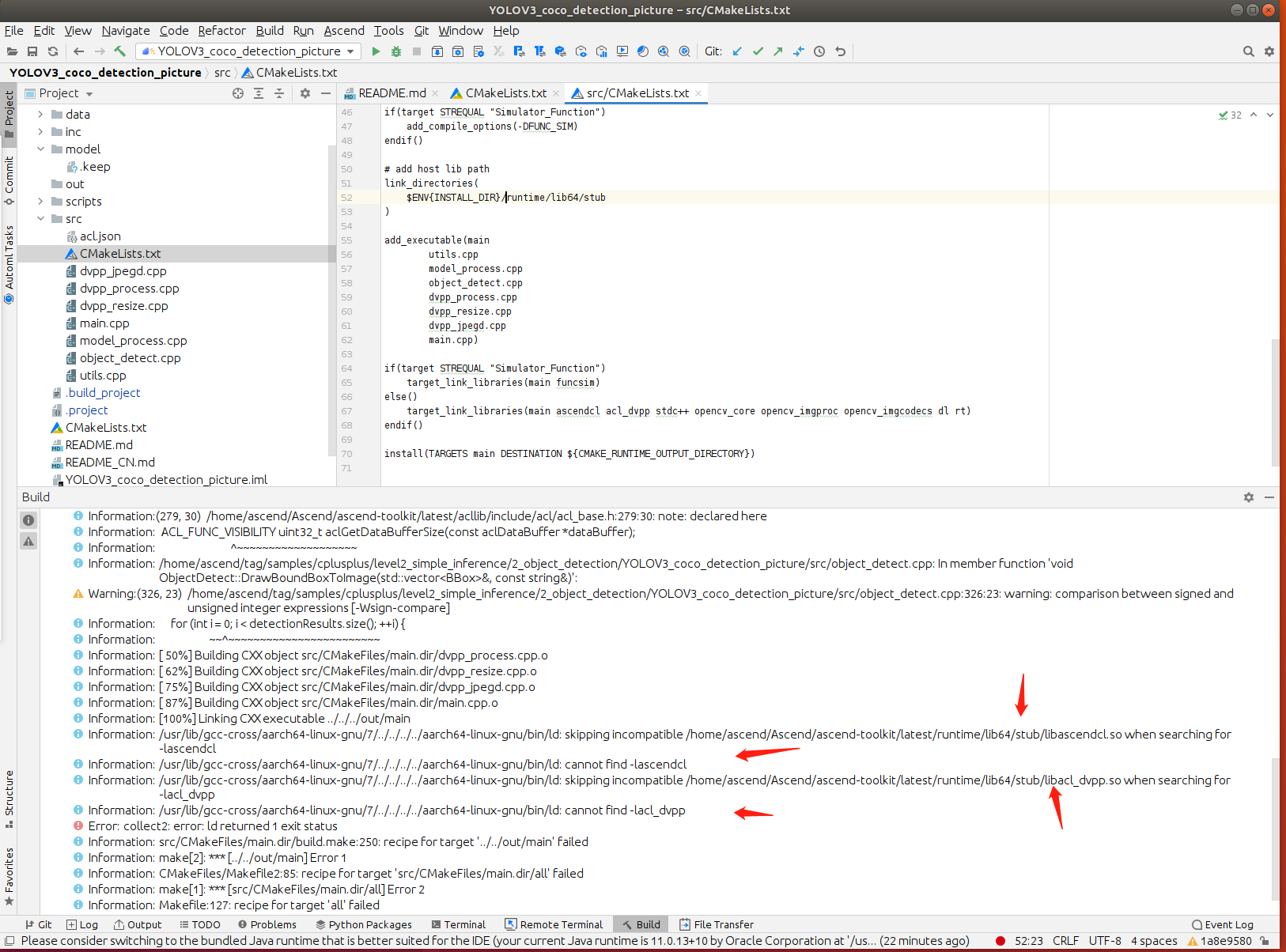Open the run configuration dropdown
The image size is (1286, 952).
248,51
